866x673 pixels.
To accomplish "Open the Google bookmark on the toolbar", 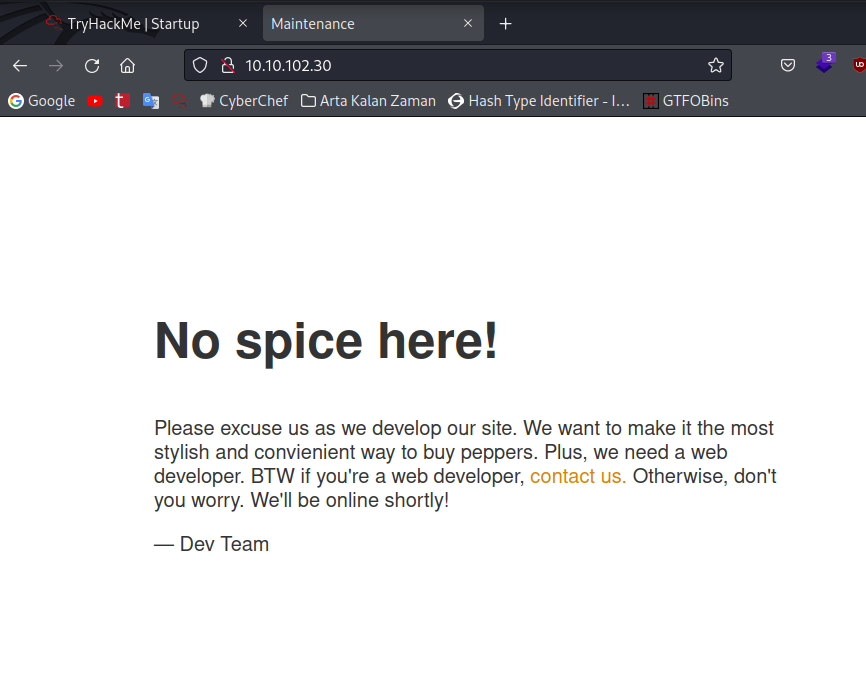I will coord(41,100).
